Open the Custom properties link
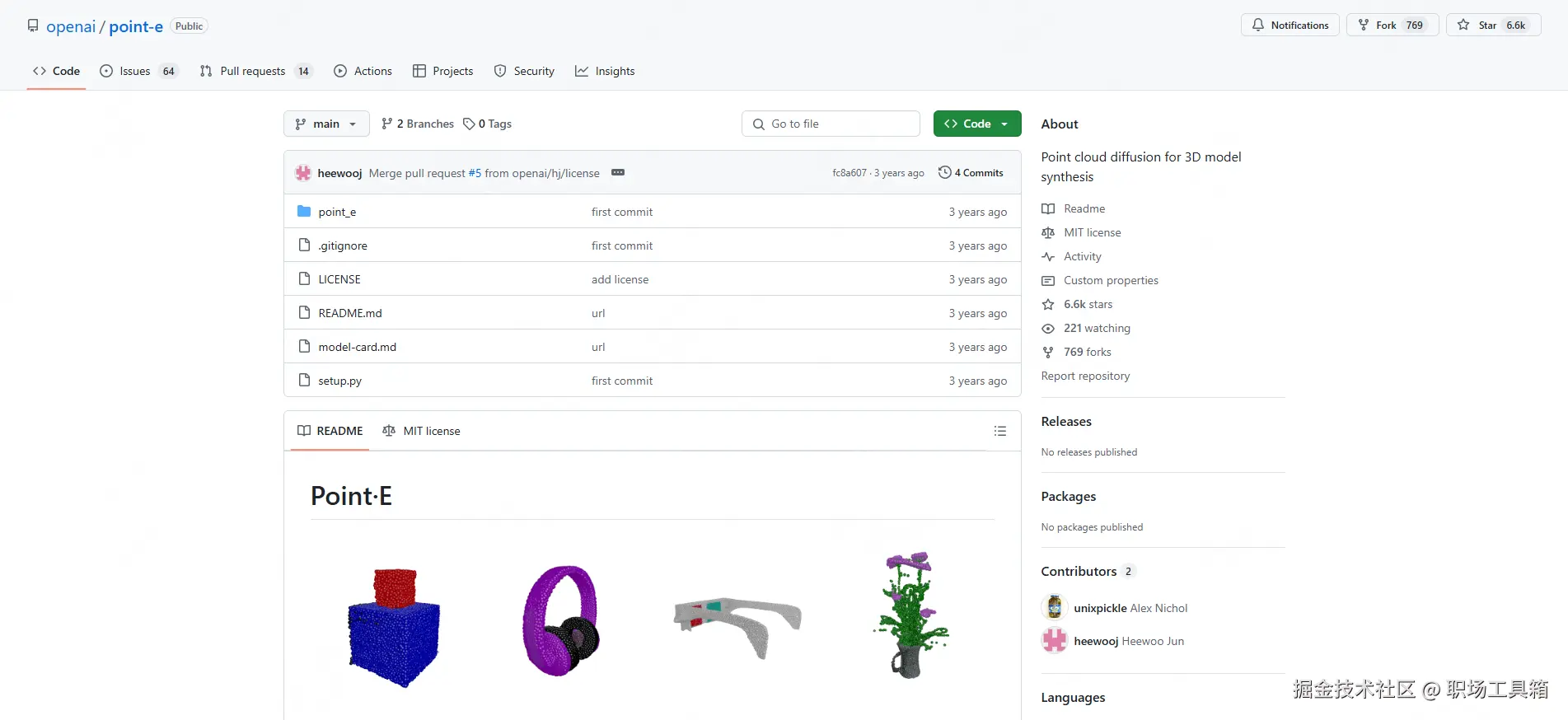This screenshot has height=720, width=1568. pyautogui.click(x=1100, y=280)
